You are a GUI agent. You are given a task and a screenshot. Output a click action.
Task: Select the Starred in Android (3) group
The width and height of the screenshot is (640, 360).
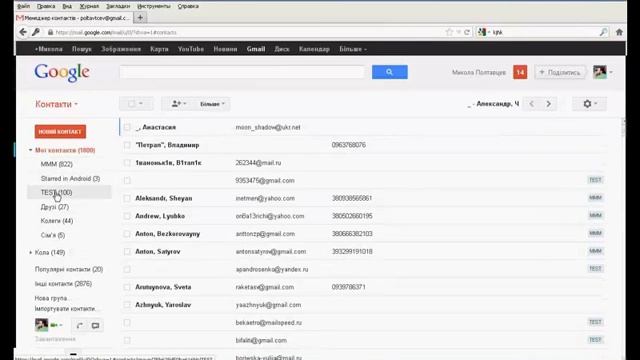point(70,178)
